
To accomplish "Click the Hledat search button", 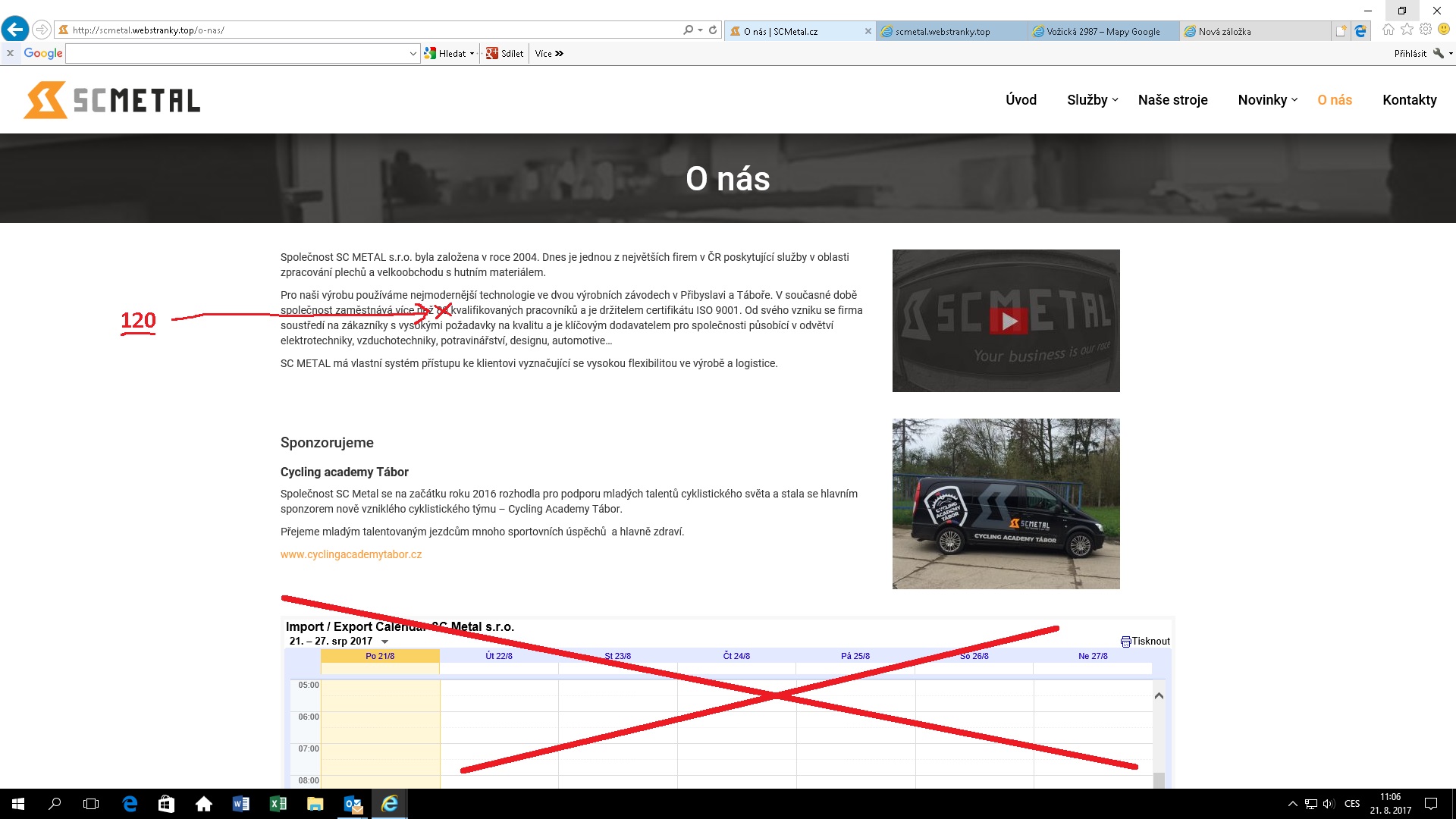I will pyautogui.click(x=446, y=54).
